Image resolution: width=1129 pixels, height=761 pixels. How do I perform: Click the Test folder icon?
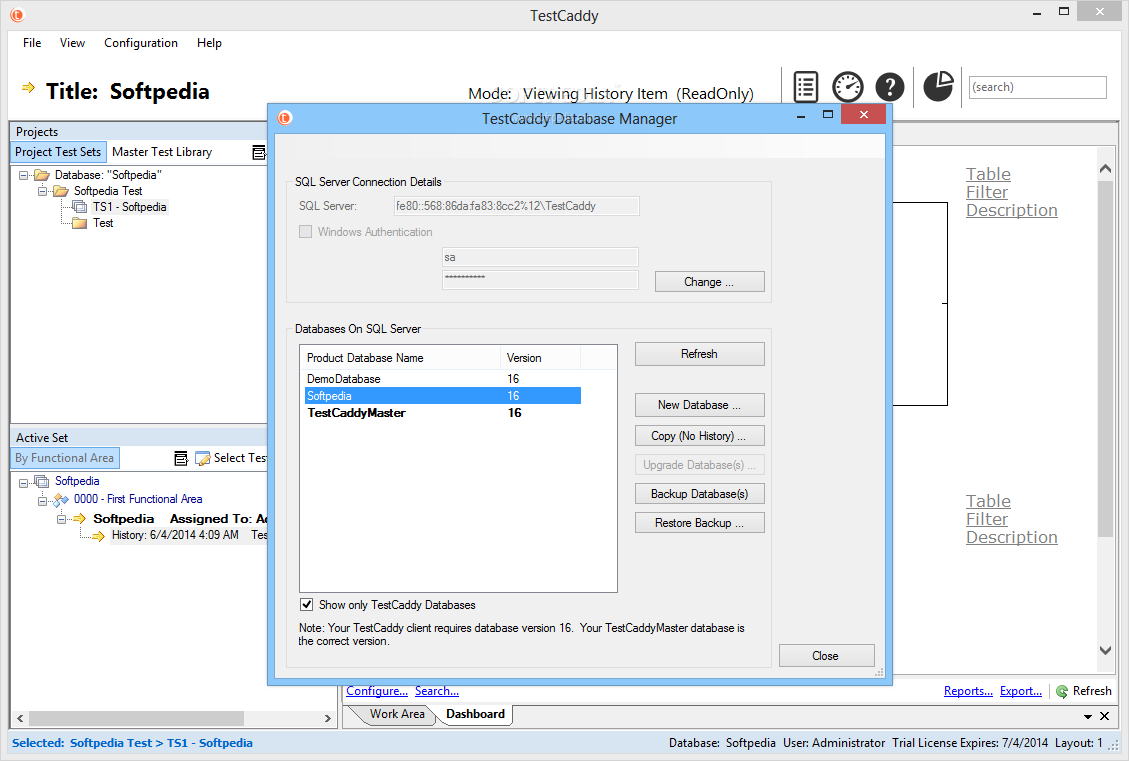79,223
